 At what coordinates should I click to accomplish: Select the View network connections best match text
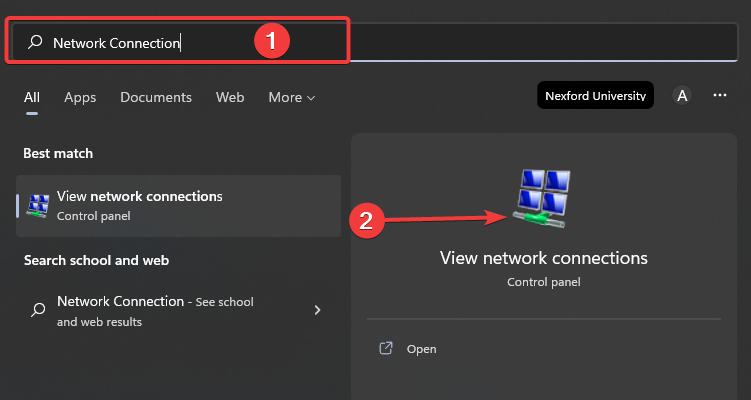[x=140, y=196]
